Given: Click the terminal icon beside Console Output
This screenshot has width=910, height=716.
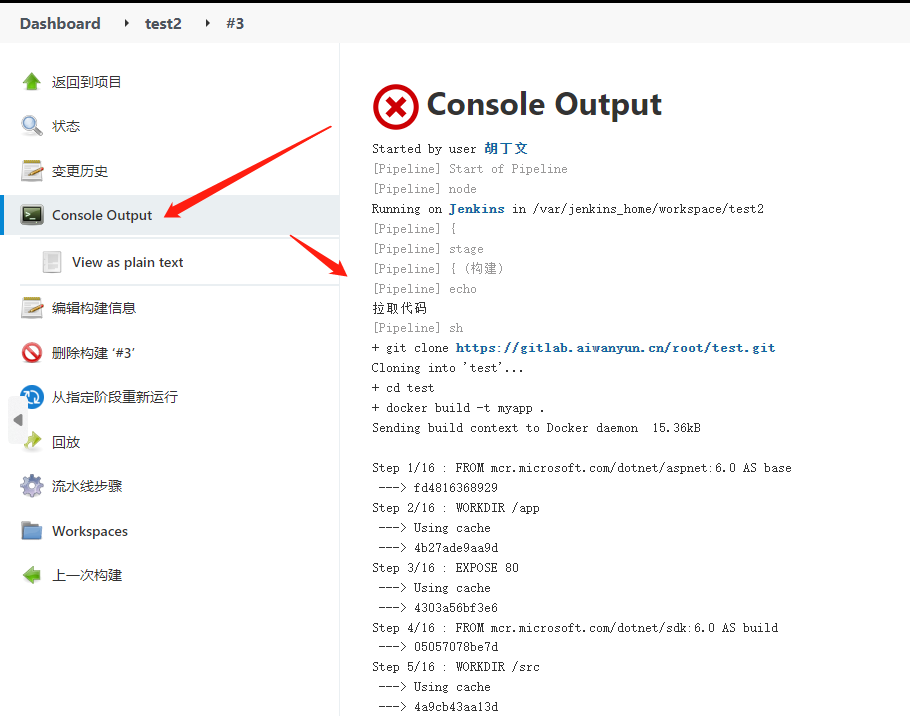Looking at the screenshot, I should (32, 215).
